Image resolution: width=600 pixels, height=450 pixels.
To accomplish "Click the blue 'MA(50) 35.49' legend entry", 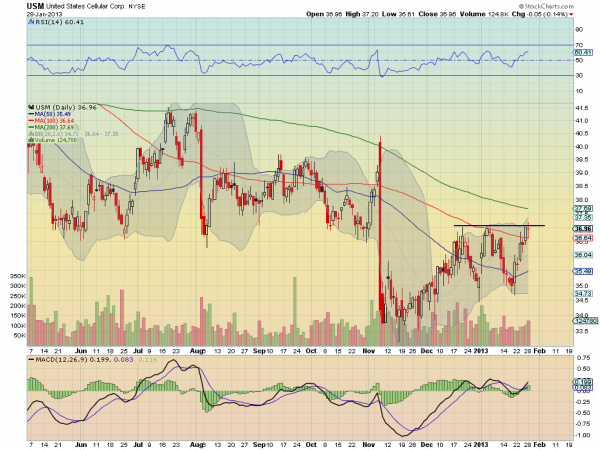I will [x=50, y=114].
